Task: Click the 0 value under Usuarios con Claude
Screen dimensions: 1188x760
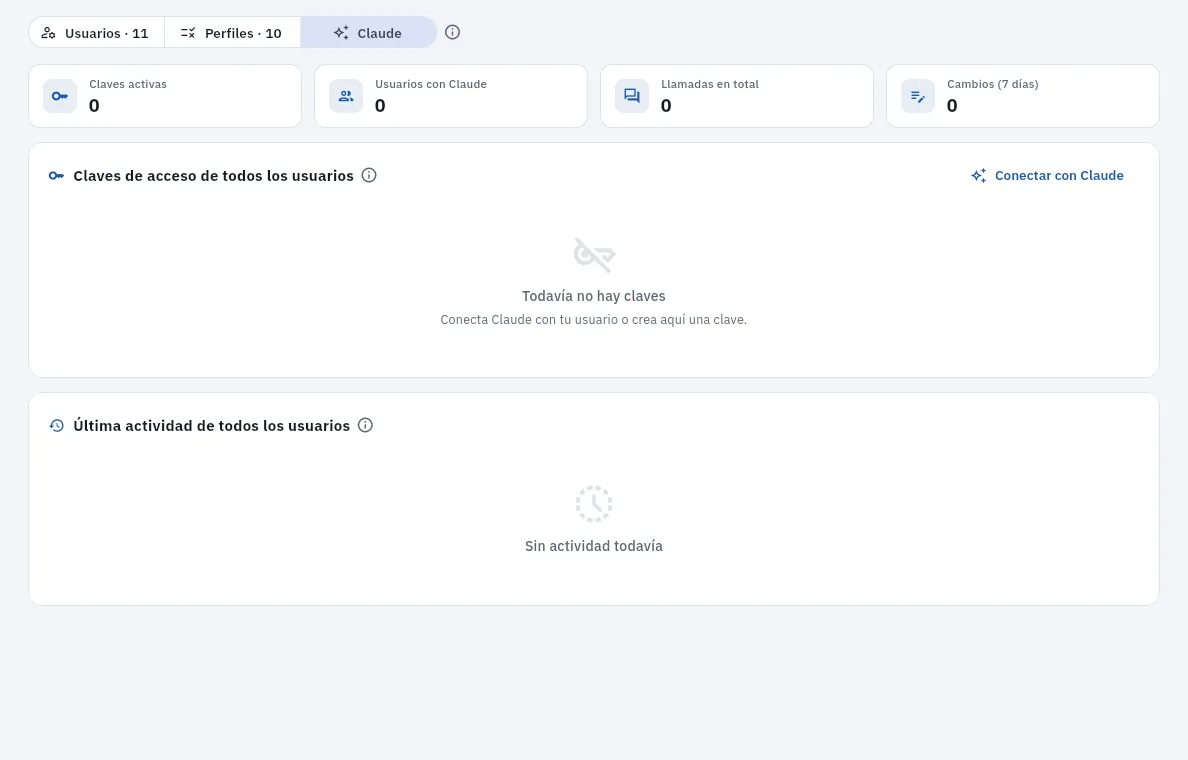Action: (380, 105)
